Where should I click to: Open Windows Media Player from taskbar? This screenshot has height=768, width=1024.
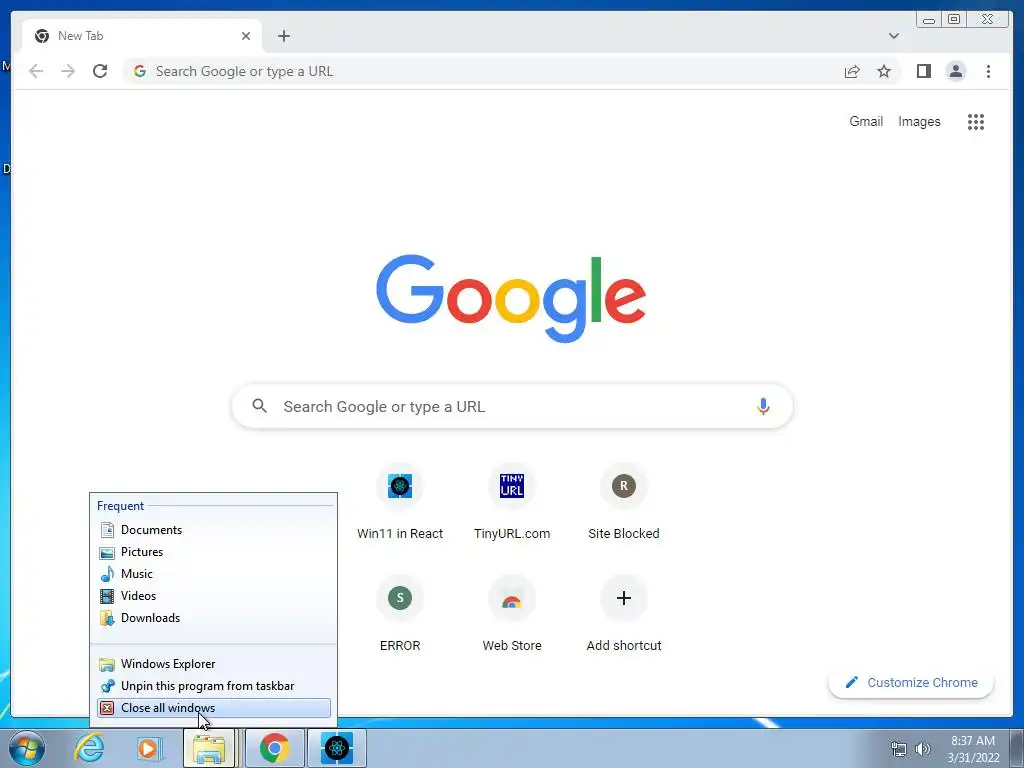[149, 748]
